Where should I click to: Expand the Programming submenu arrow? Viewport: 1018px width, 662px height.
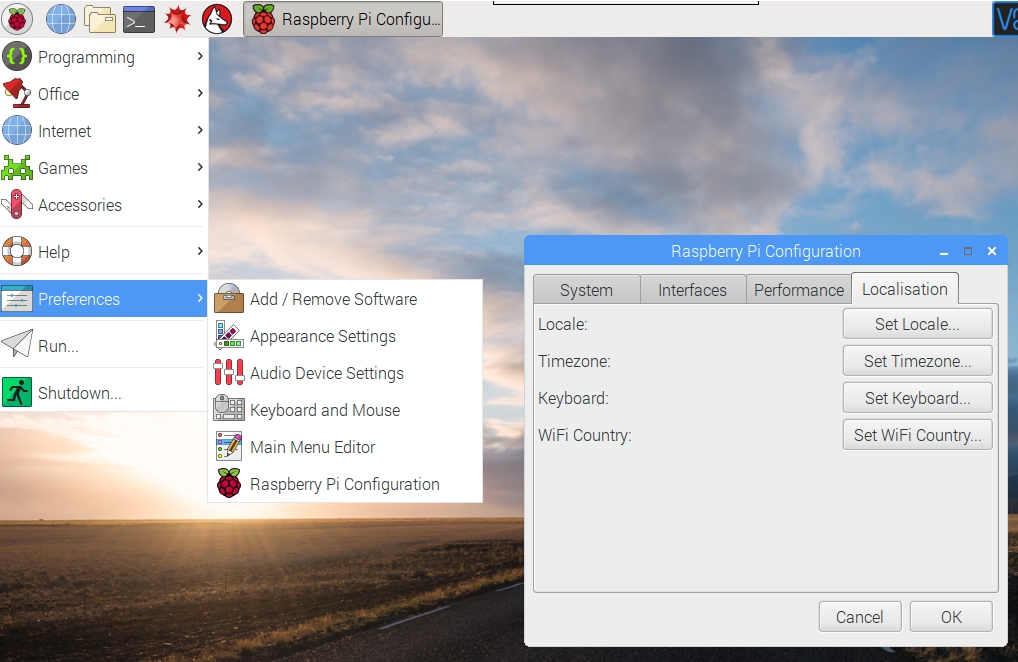[x=200, y=56]
